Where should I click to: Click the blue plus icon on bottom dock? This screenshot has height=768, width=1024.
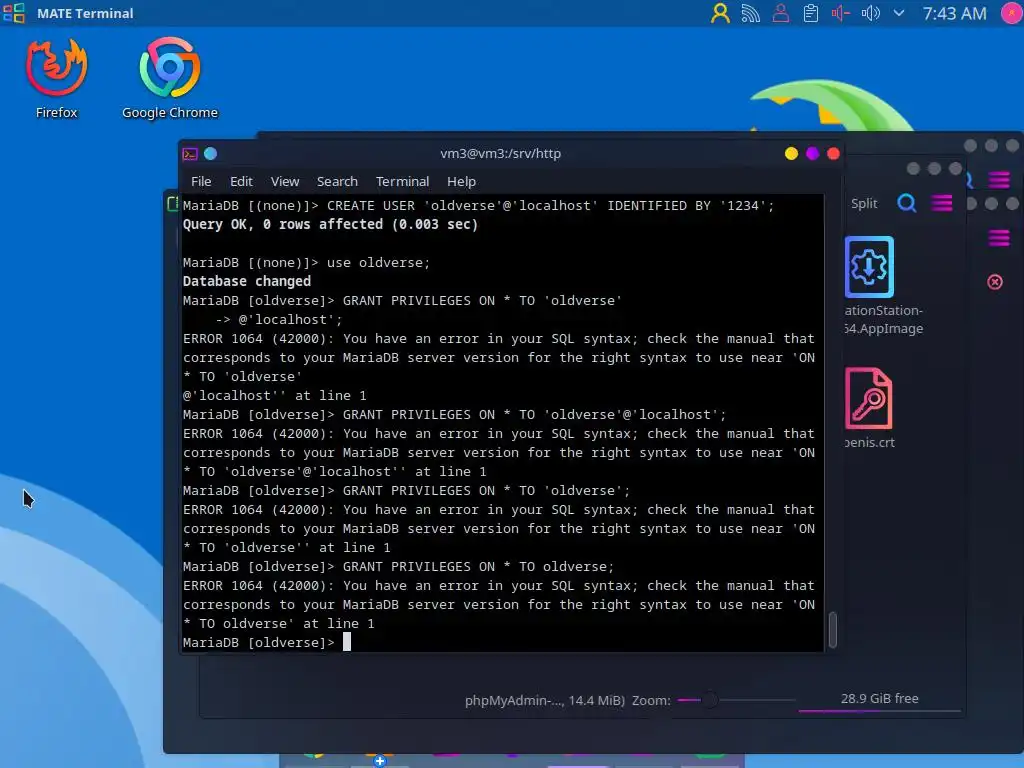pos(379,761)
